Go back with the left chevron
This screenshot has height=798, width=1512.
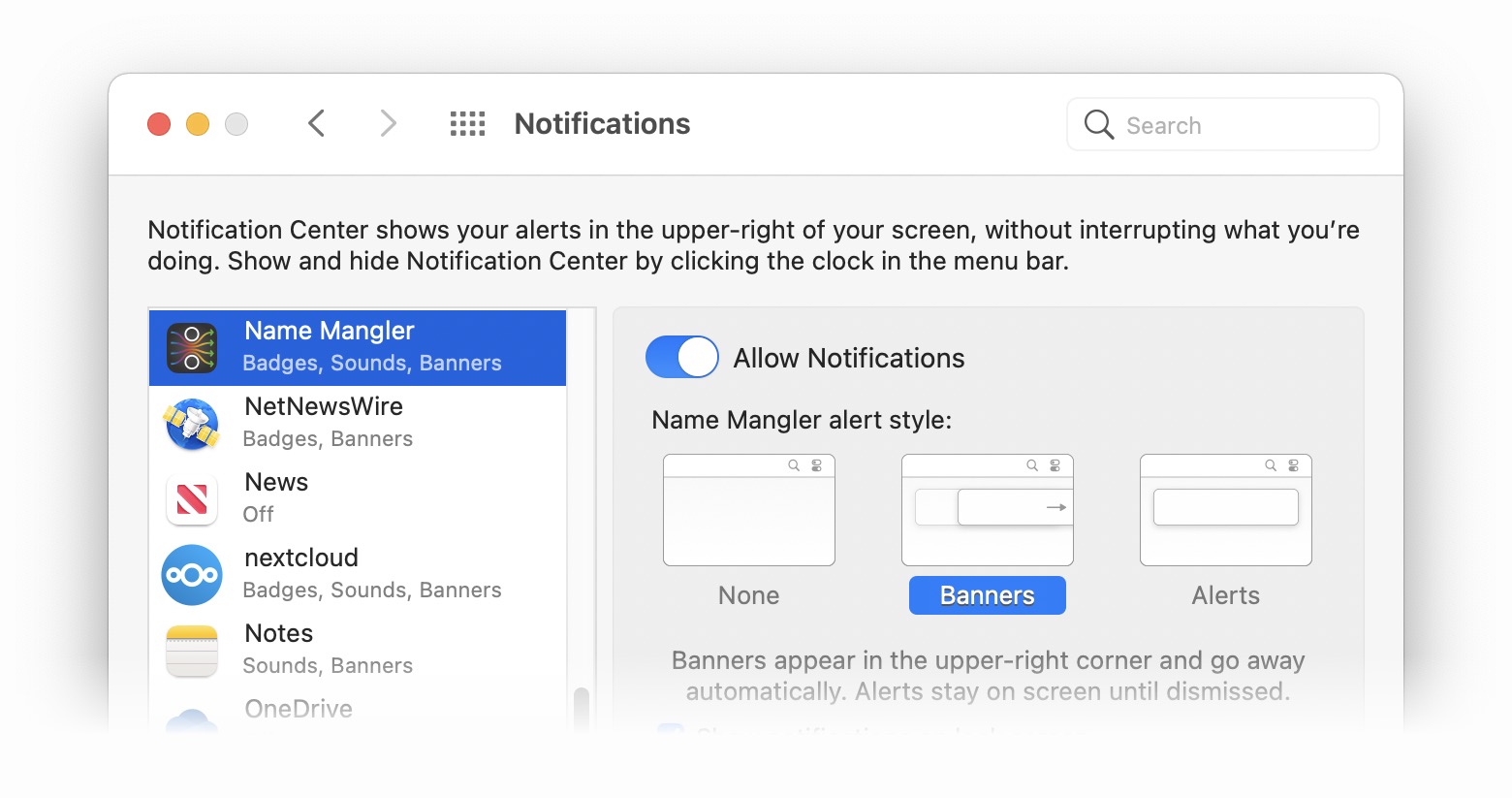coord(316,123)
